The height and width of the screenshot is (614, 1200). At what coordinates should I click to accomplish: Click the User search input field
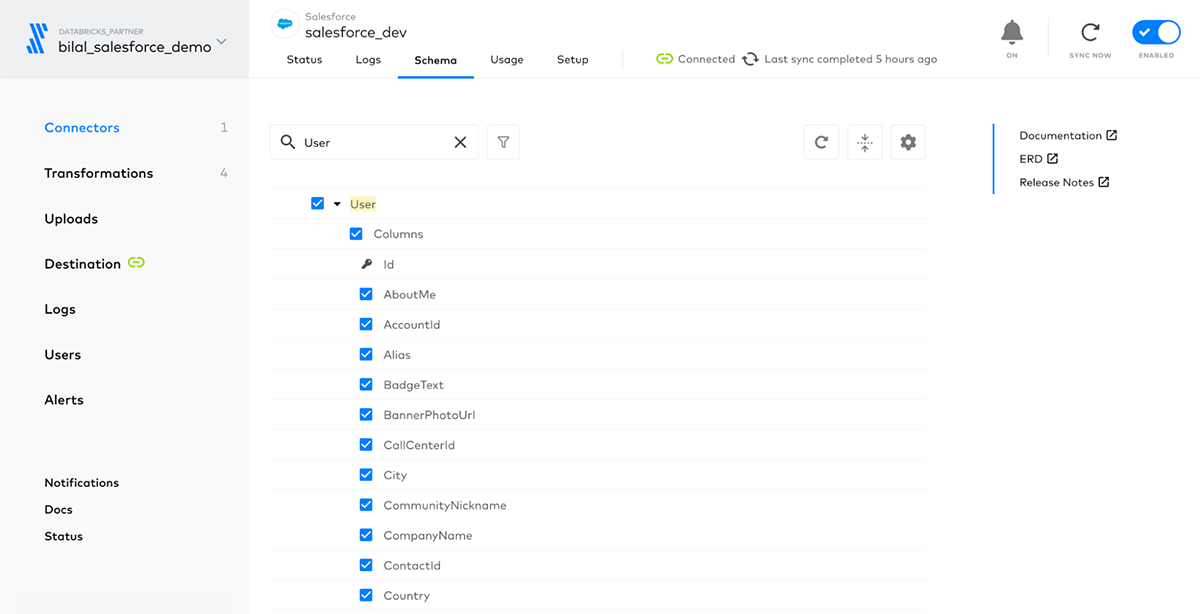370,143
